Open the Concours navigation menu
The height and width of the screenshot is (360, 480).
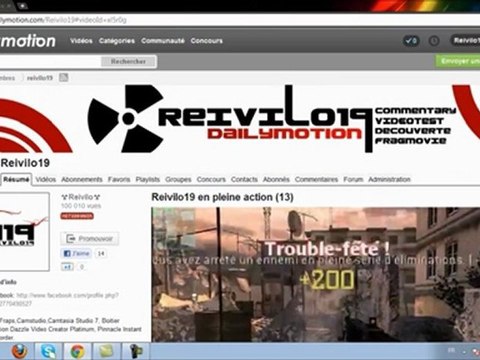207,41
